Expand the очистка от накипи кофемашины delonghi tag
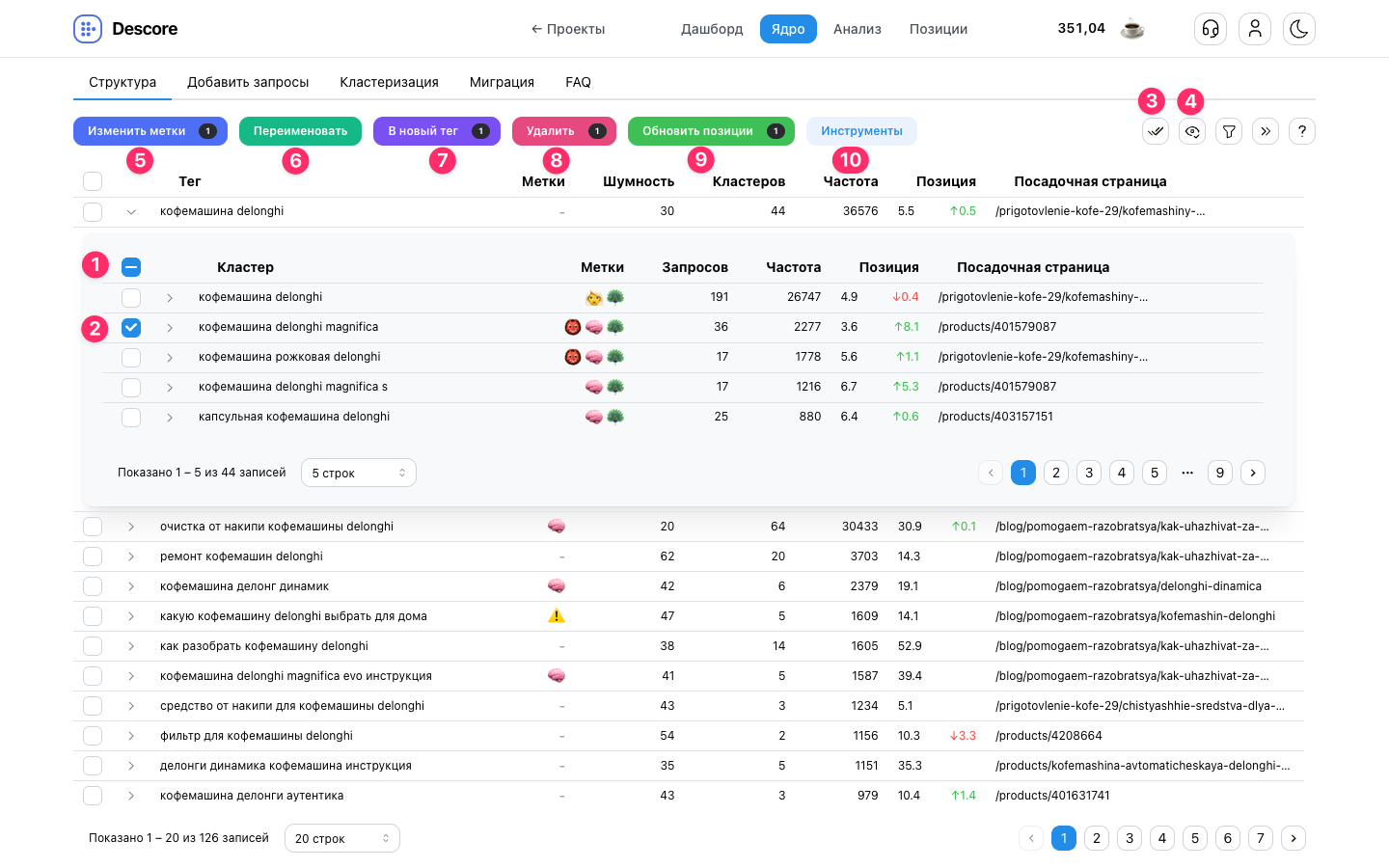 click(x=131, y=527)
